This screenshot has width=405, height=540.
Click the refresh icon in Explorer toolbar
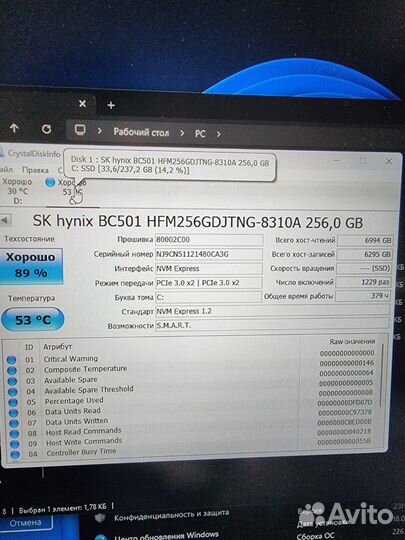click(x=46, y=129)
